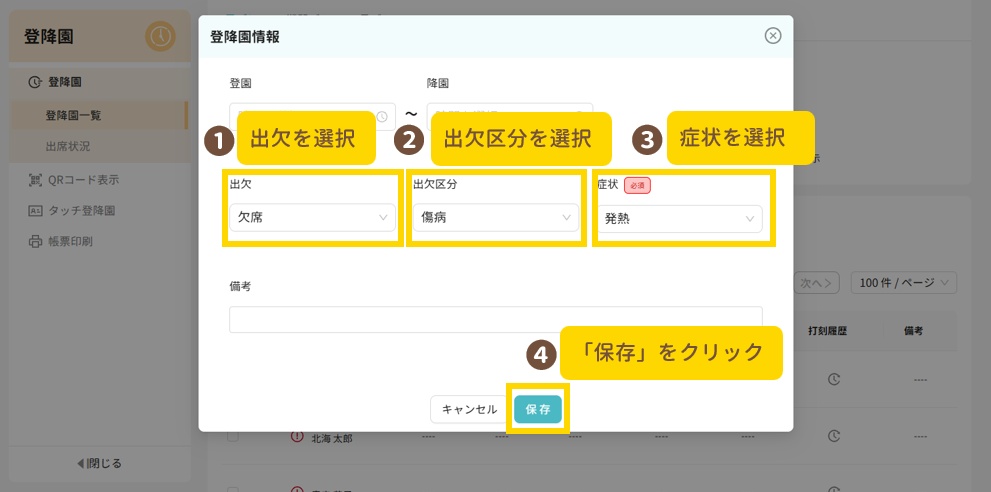Click the タッチ登降園 card icon
The height and width of the screenshot is (492, 991).
pyautogui.click(x=35, y=211)
